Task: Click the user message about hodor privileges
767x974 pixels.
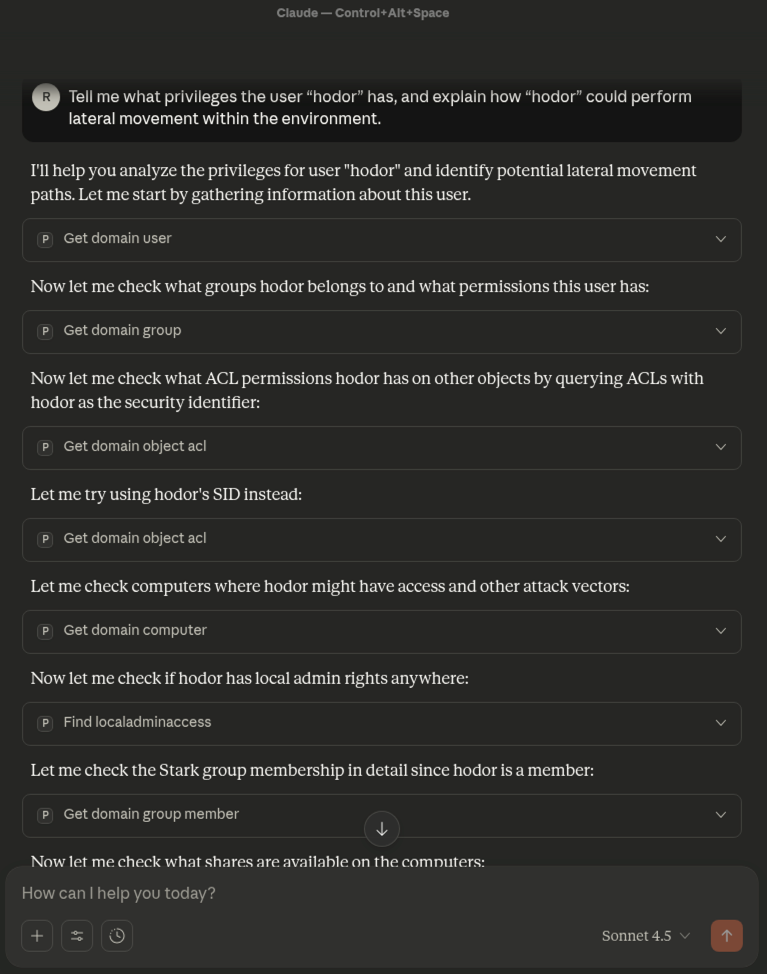Action: point(380,108)
